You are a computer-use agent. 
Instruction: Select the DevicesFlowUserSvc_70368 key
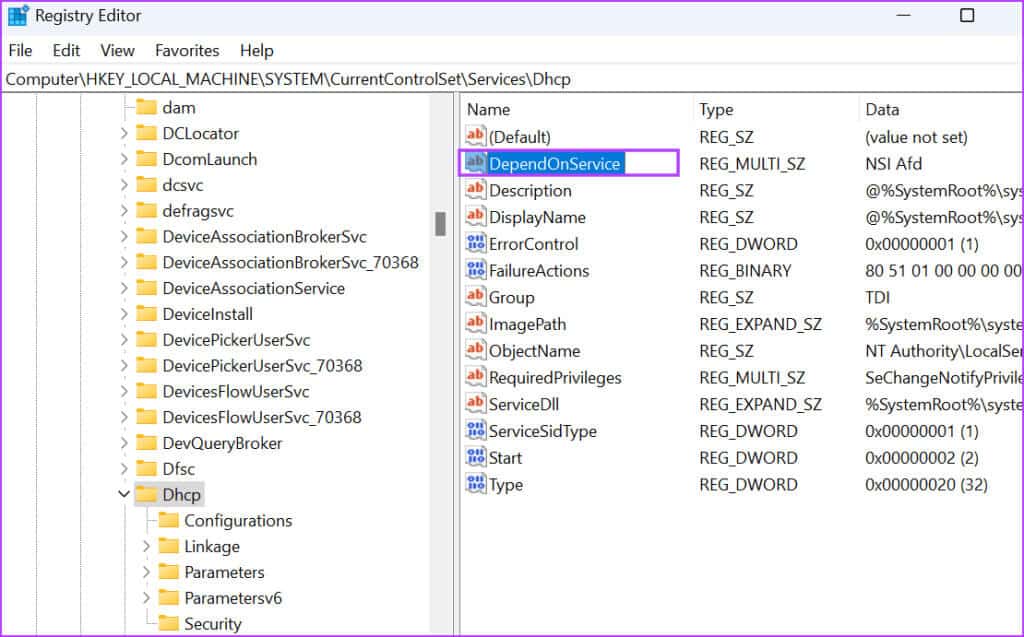(x=262, y=417)
